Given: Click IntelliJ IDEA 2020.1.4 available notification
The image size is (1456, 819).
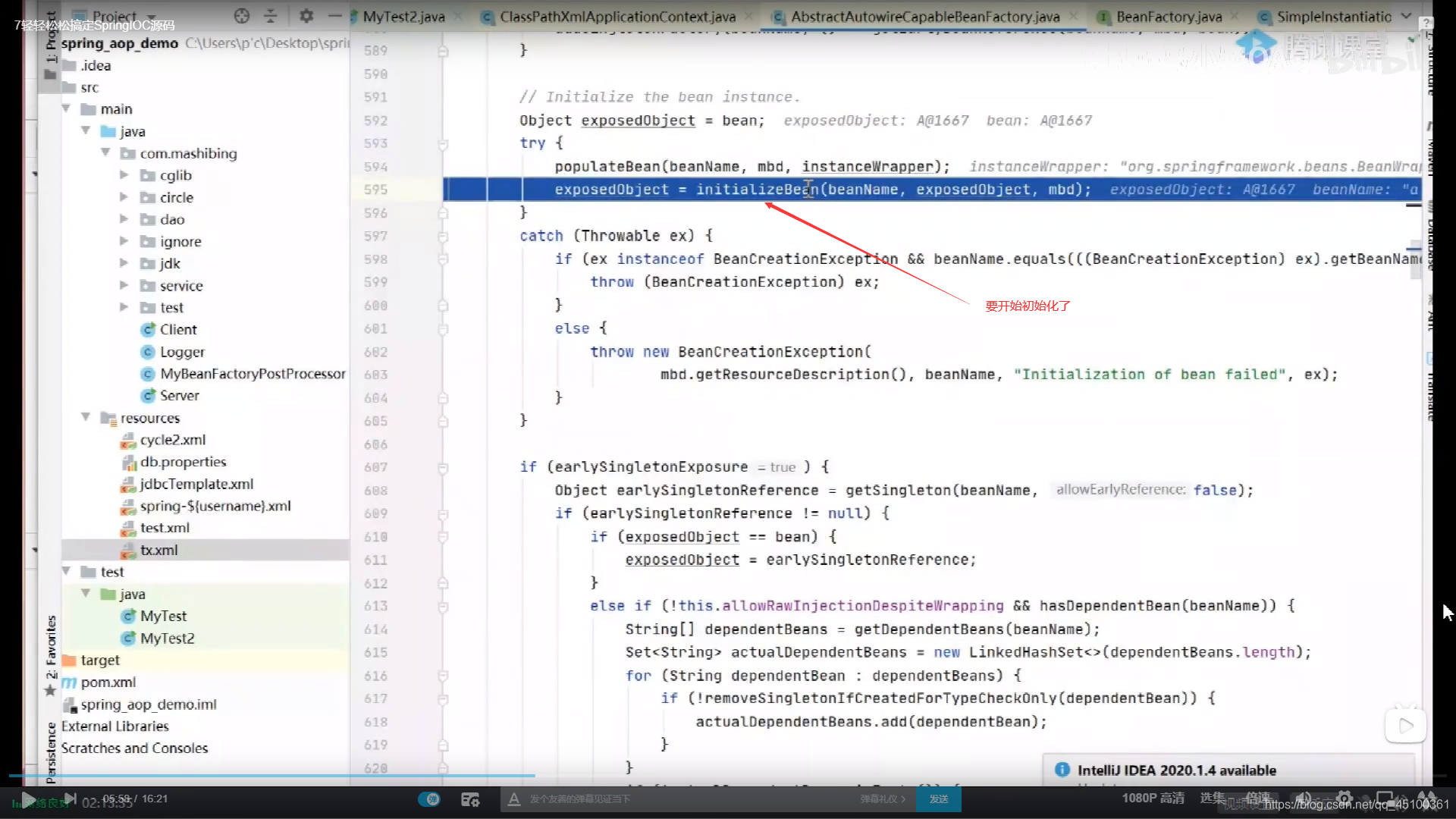Looking at the screenshot, I should [x=1176, y=770].
